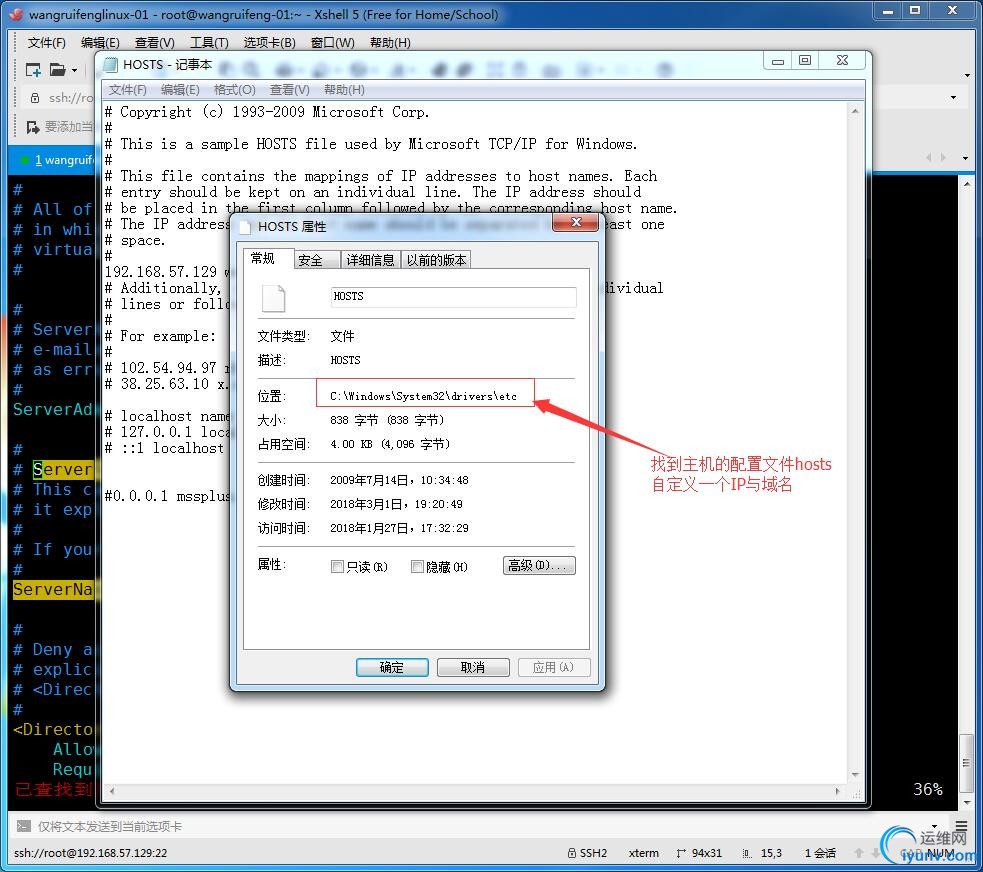The image size is (983, 872).
Task: Click the Xshell logo in the title bar
Action: [x=16, y=14]
